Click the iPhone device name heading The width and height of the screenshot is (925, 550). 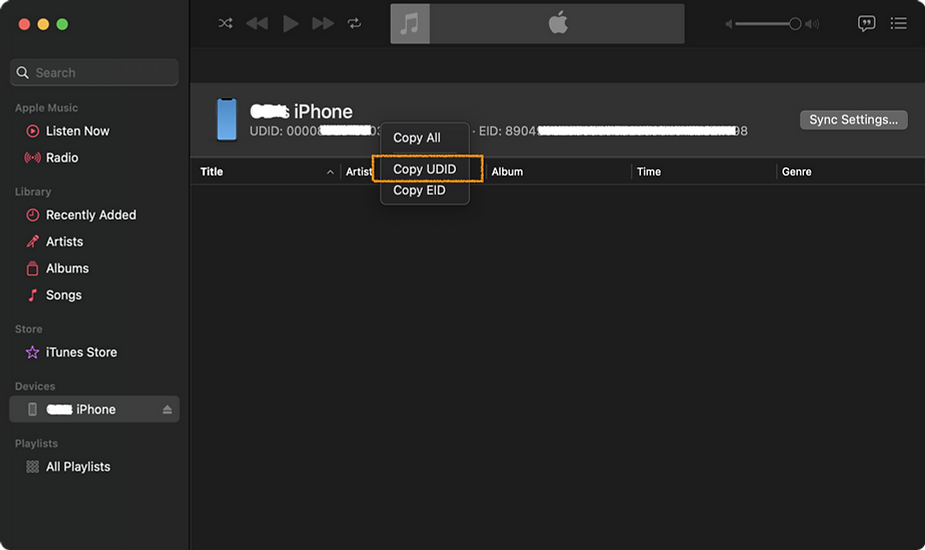[301, 112]
